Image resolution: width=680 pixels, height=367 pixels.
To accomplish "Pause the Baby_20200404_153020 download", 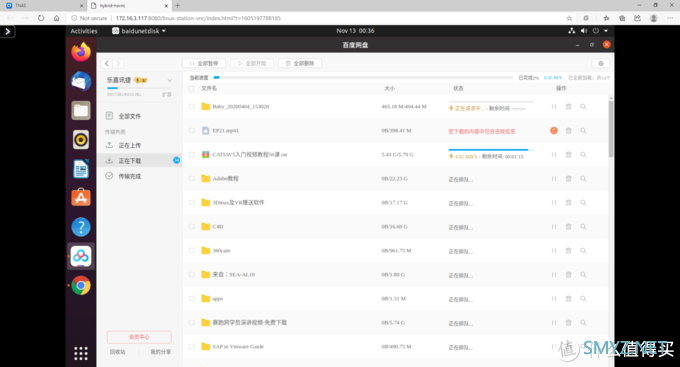I will point(554,107).
